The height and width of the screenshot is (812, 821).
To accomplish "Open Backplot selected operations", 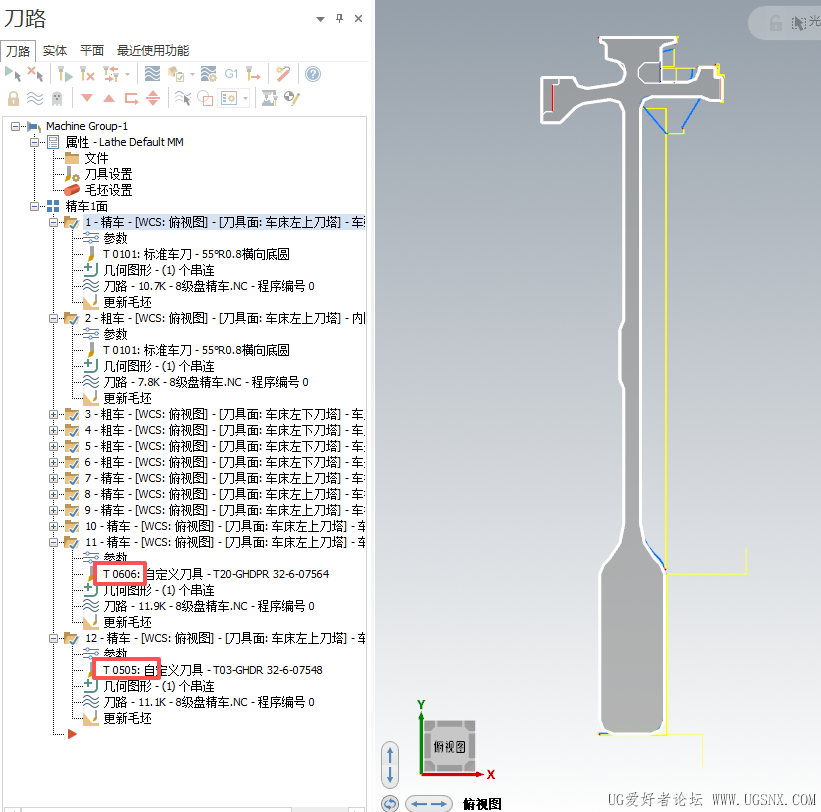I will [x=152, y=74].
